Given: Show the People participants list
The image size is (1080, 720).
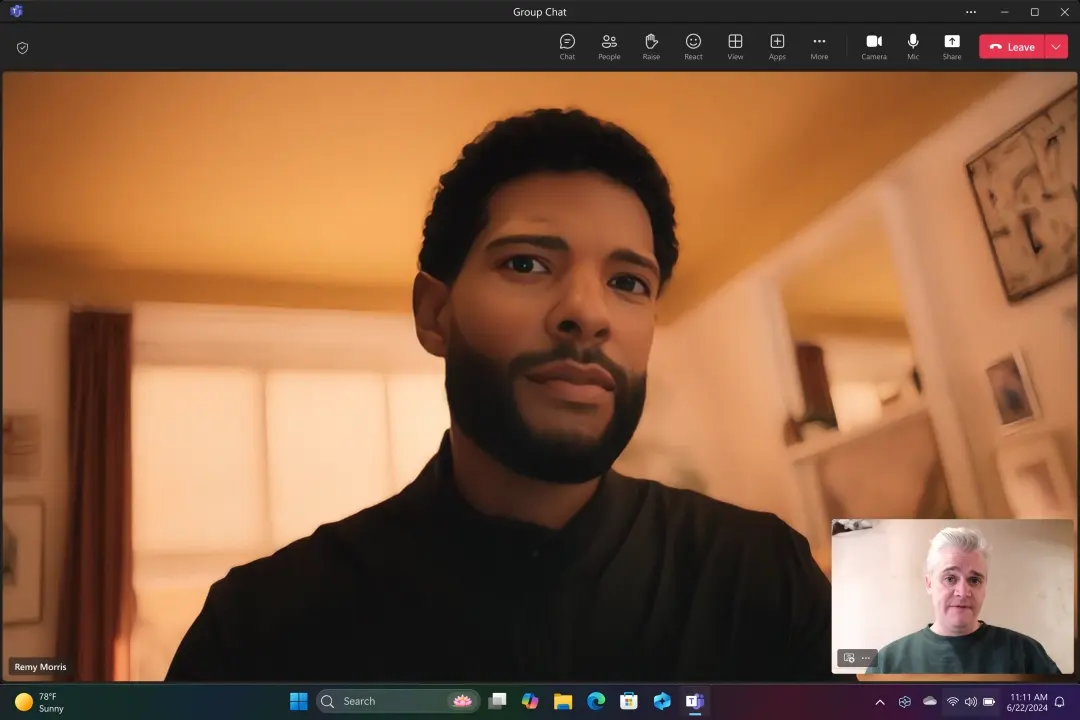Looking at the screenshot, I should click(x=609, y=46).
